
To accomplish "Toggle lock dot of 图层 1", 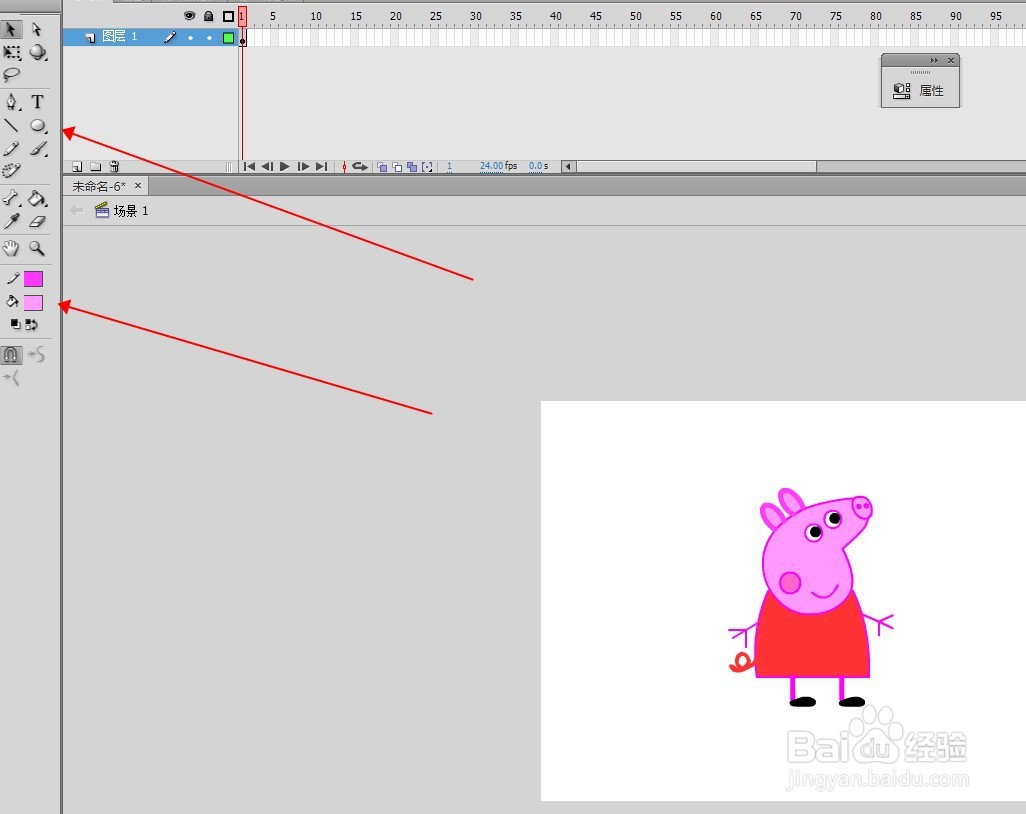I will coord(209,38).
